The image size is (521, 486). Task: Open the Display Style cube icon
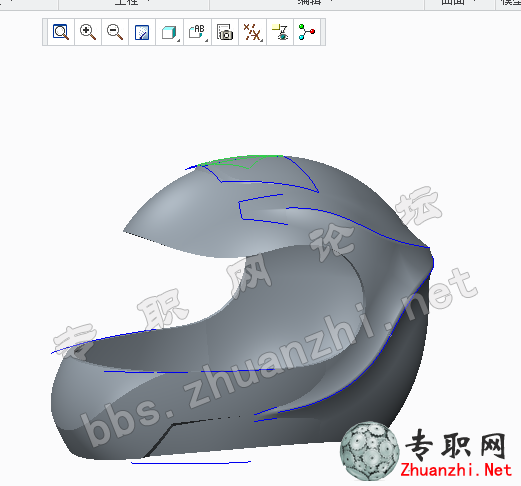[x=169, y=32]
